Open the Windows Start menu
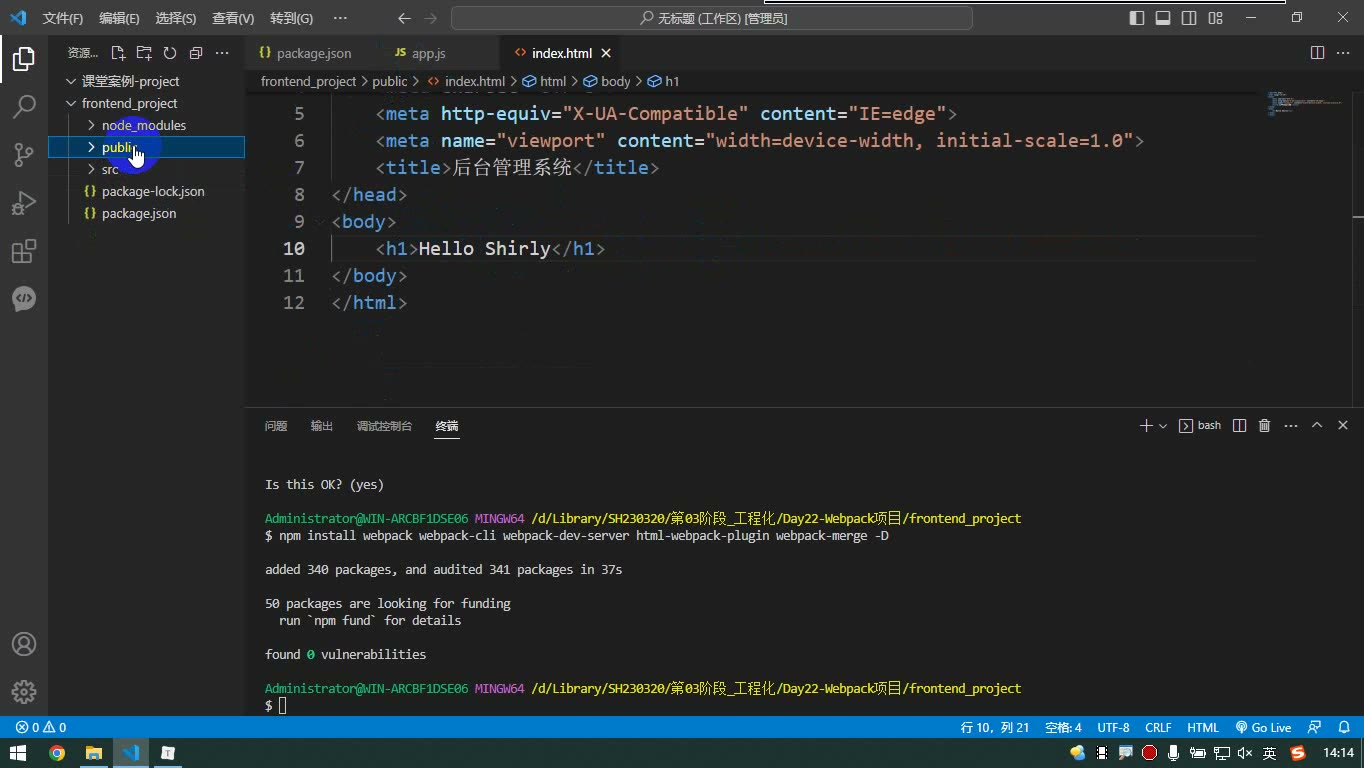 pyautogui.click(x=18, y=753)
